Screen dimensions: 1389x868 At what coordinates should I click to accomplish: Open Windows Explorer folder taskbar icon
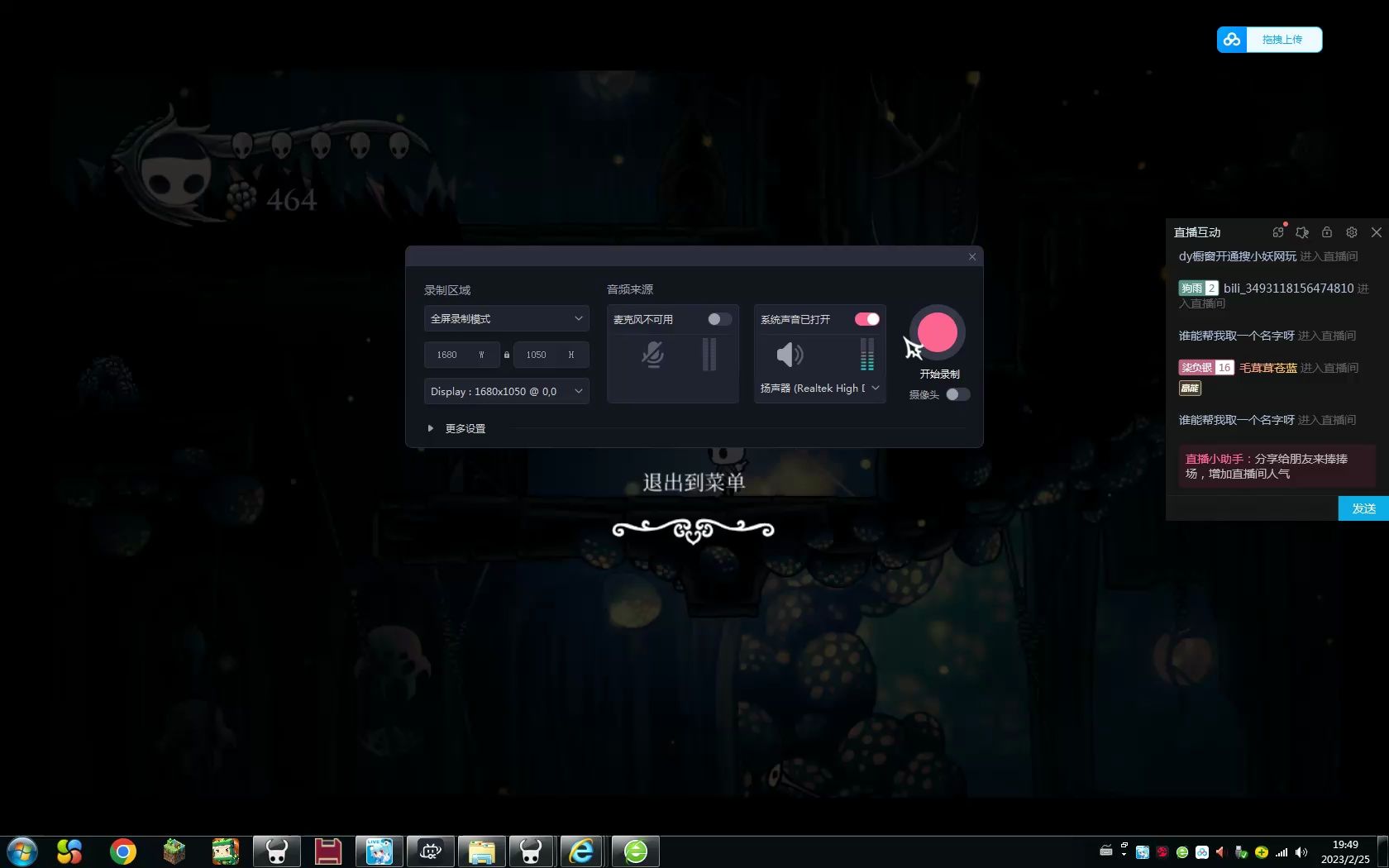(481, 851)
